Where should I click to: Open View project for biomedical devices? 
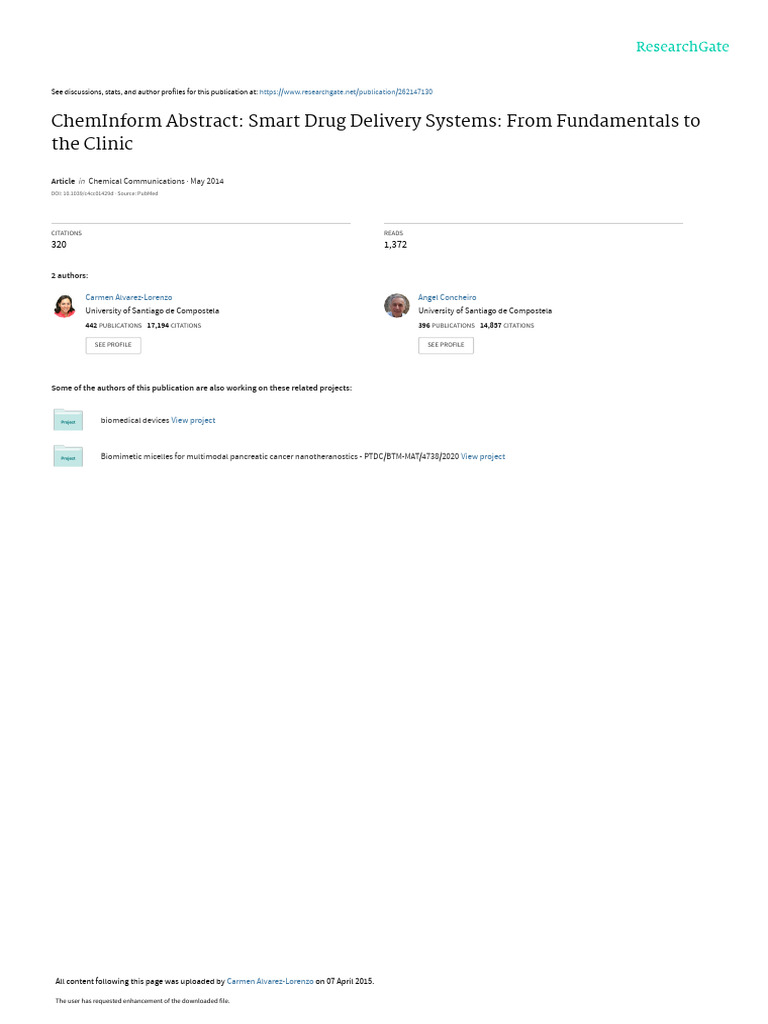tap(193, 421)
